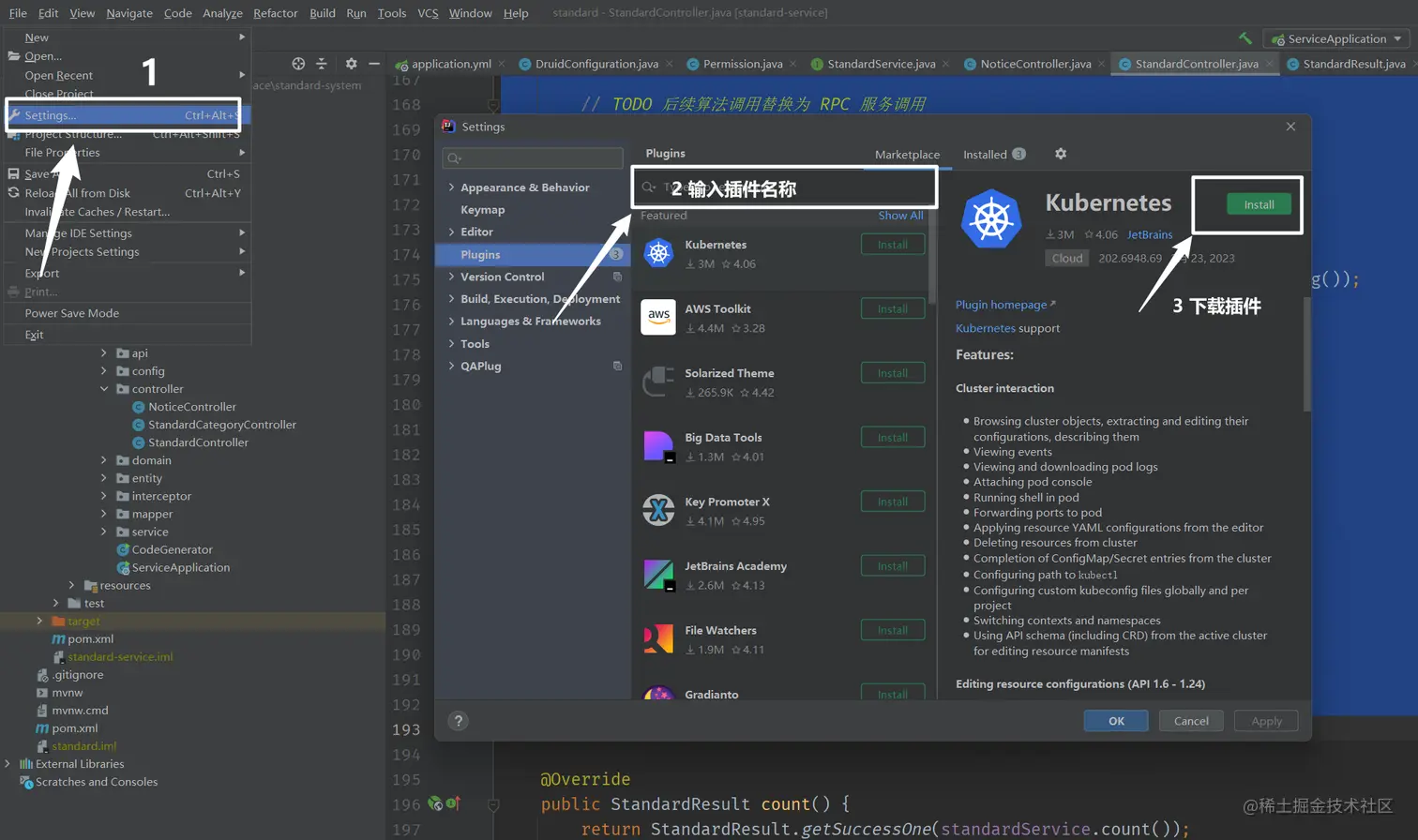Screen dimensions: 1418x840
Task: Expand the External Libraries node
Action: coord(8,764)
